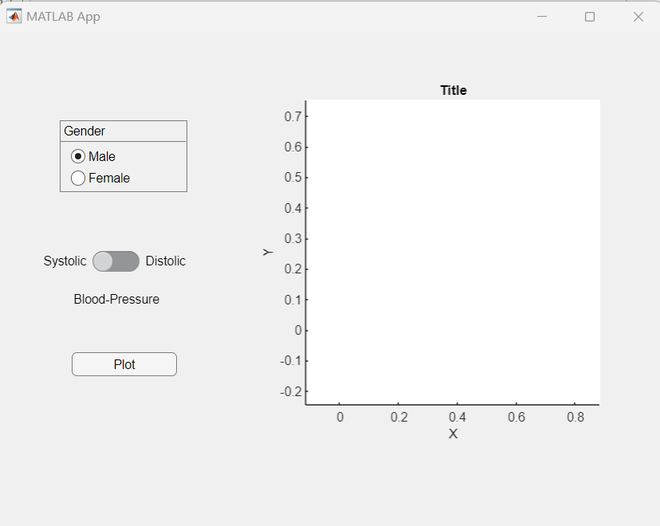Click the "MATLAB App" window title text
660x526 pixels.
[63, 16]
